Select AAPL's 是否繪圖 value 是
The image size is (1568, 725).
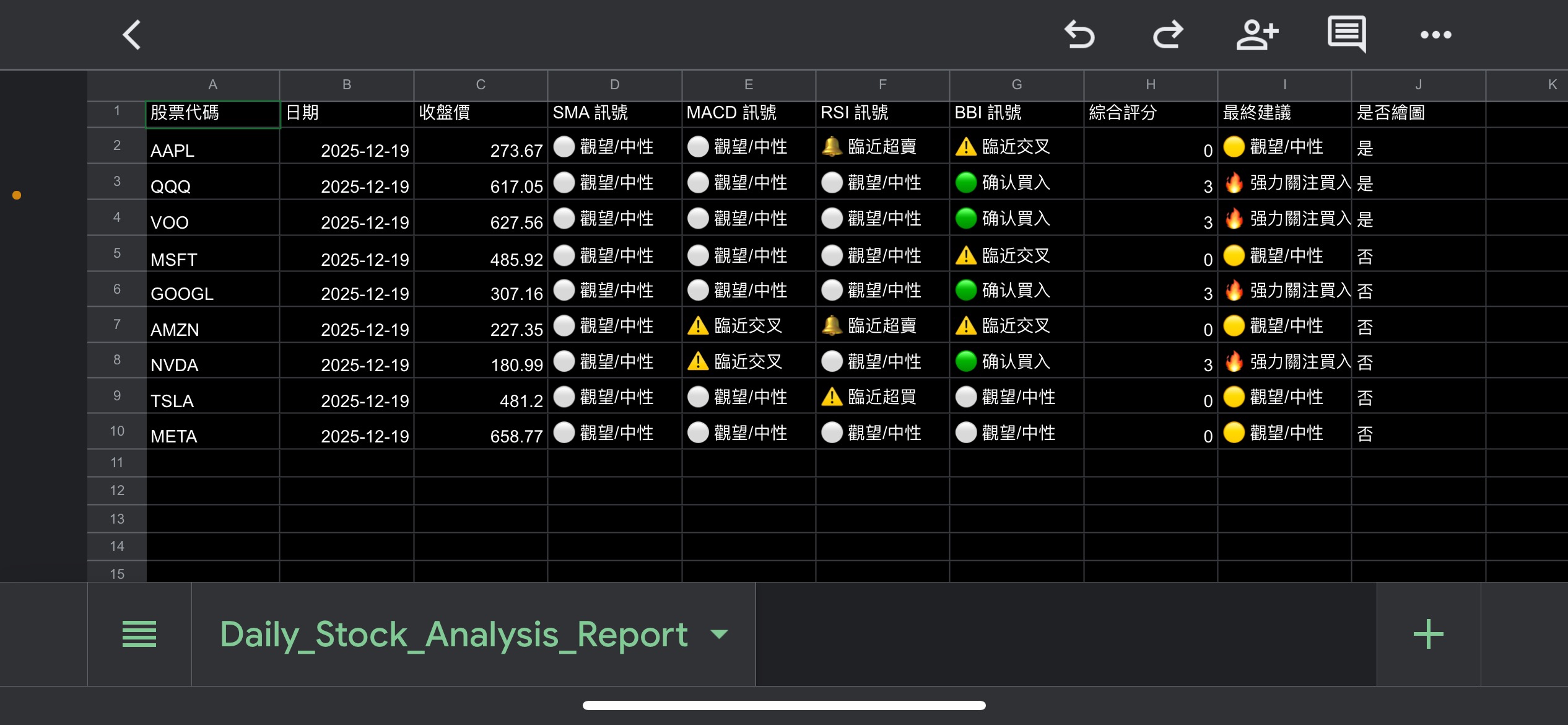point(1419,146)
